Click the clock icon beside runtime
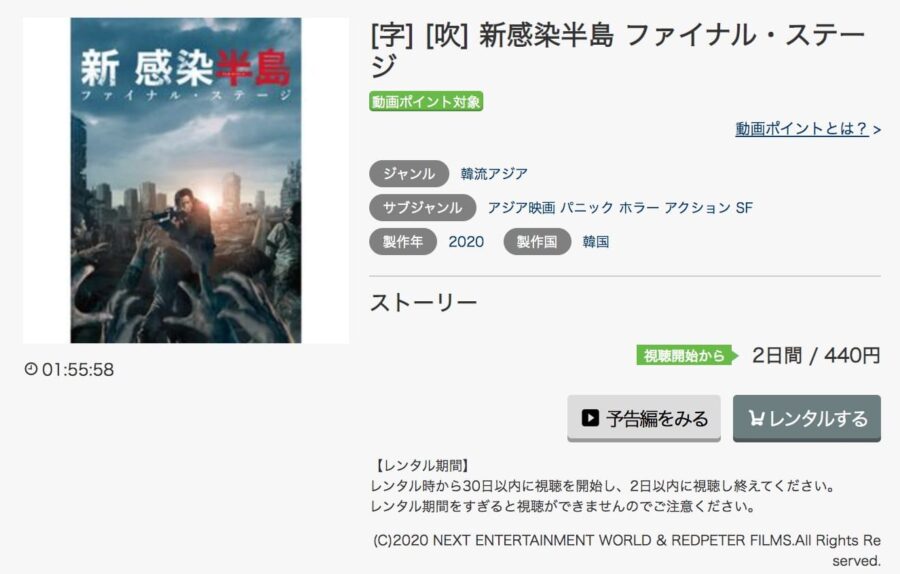 [31, 369]
